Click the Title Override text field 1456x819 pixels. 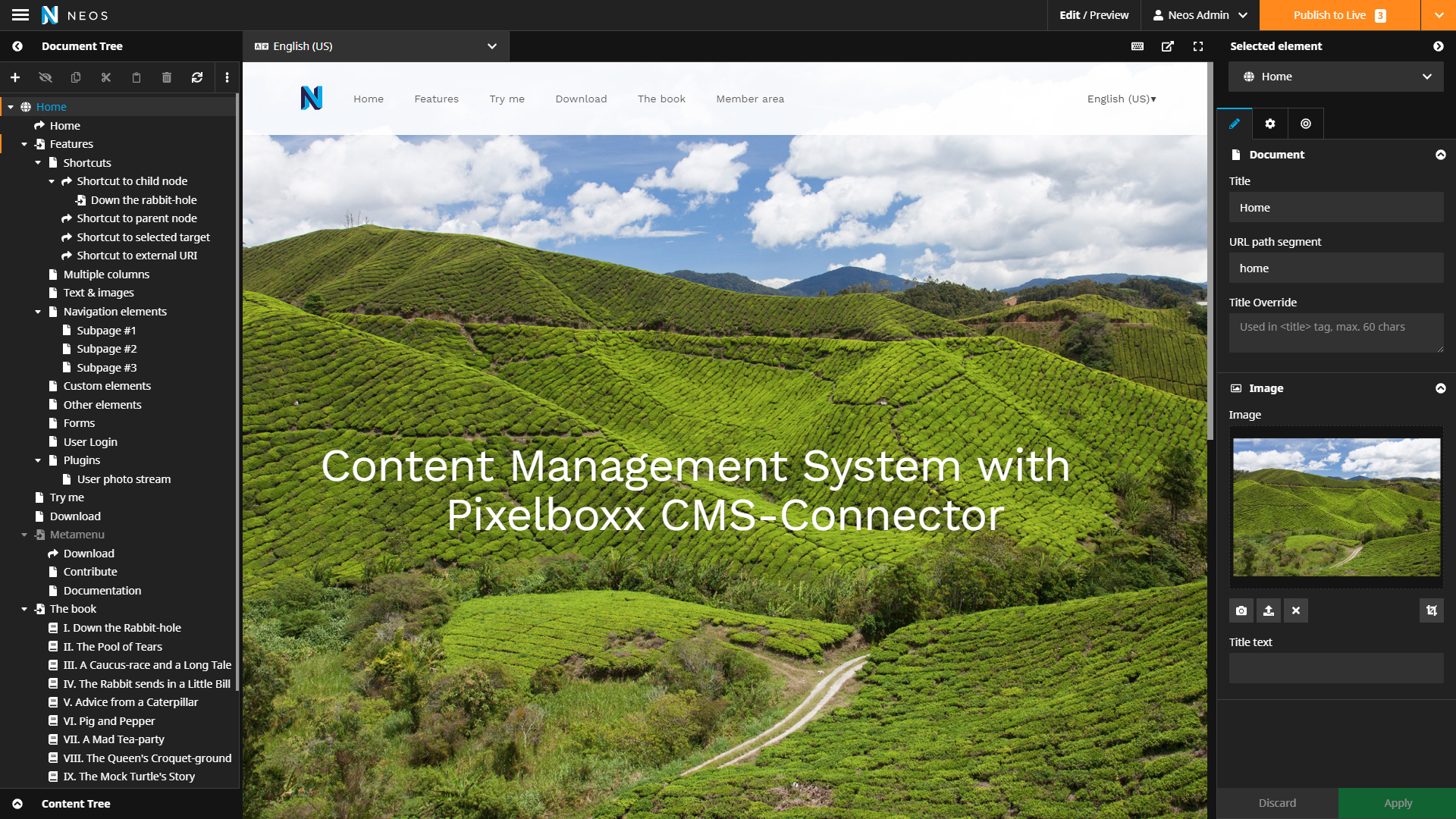tap(1336, 333)
